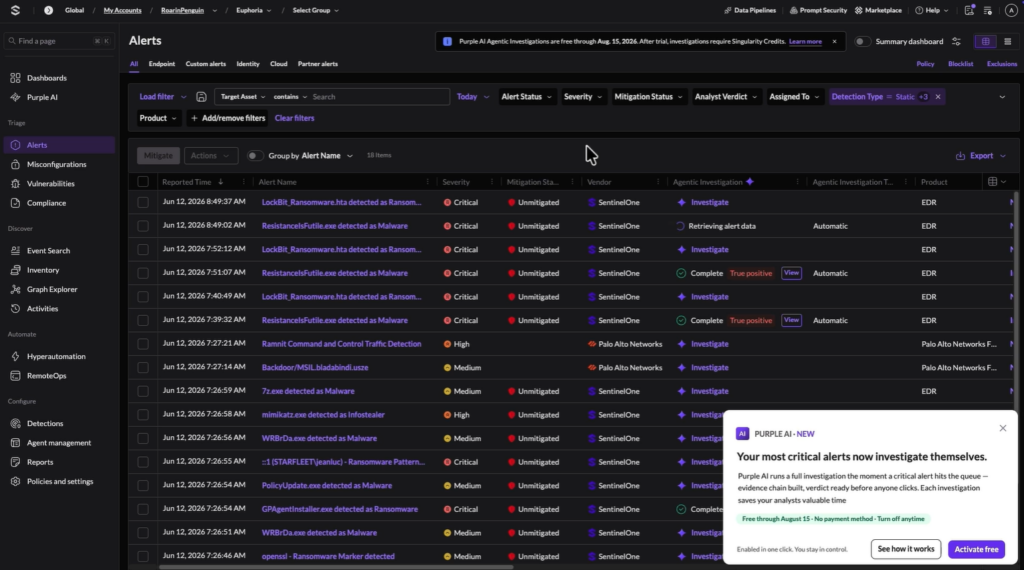Open table column settings icon
1024x570 pixels.
pos(997,182)
